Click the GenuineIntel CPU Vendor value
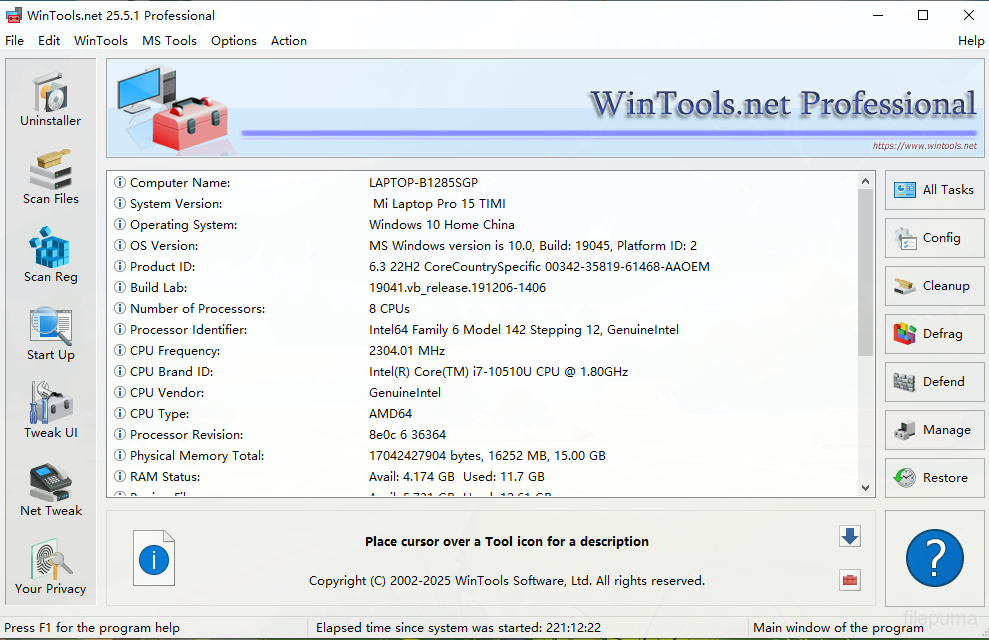 click(x=405, y=392)
